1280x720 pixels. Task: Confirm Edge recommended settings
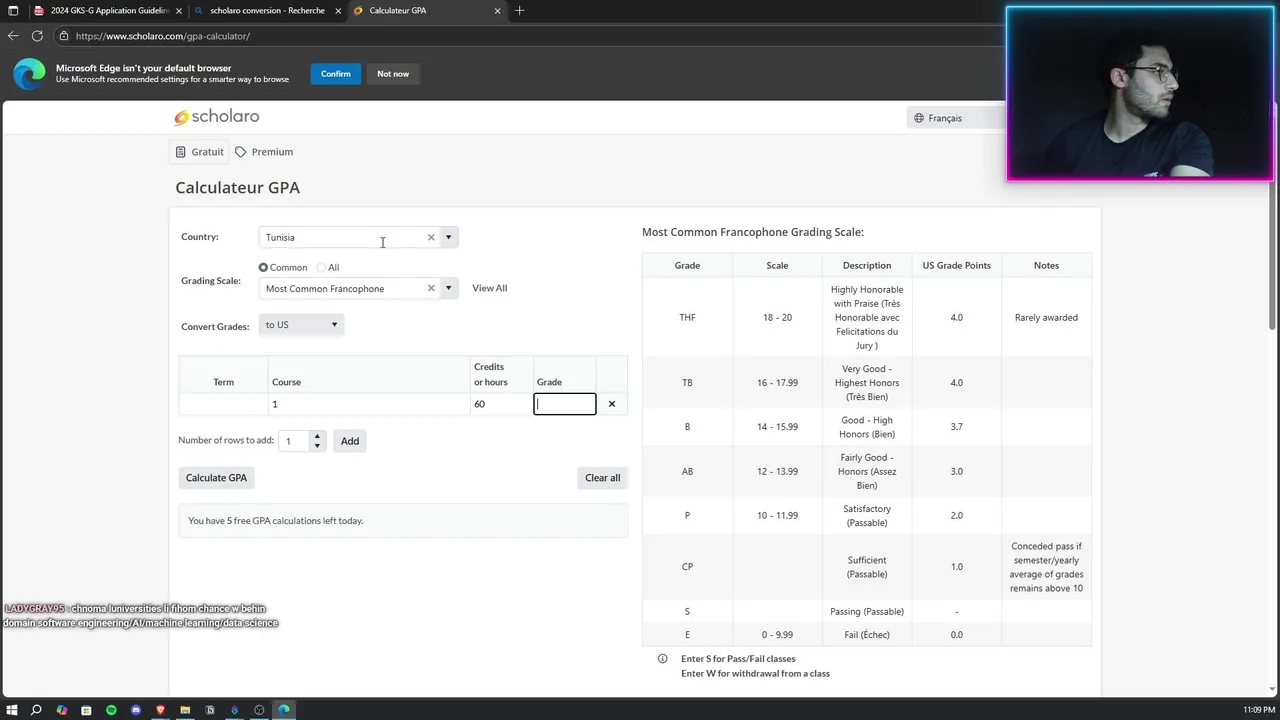(x=336, y=74)
